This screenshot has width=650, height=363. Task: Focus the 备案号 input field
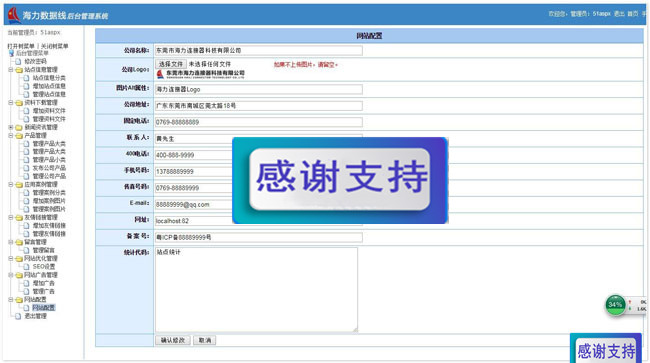(x=259, y=237)
